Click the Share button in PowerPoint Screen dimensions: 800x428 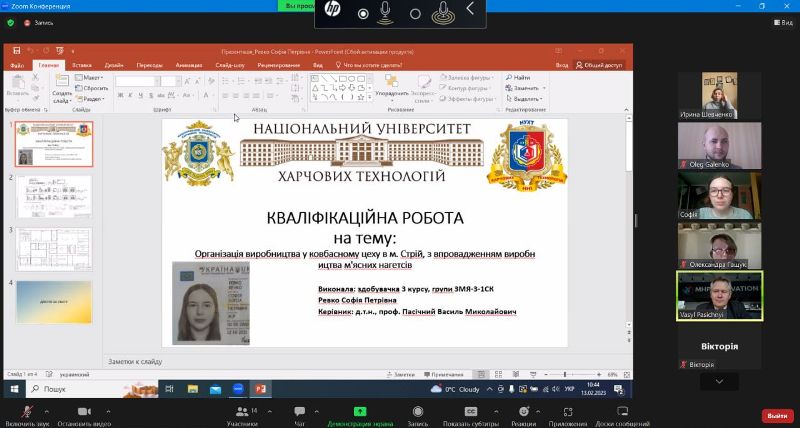tap(599, 65)
